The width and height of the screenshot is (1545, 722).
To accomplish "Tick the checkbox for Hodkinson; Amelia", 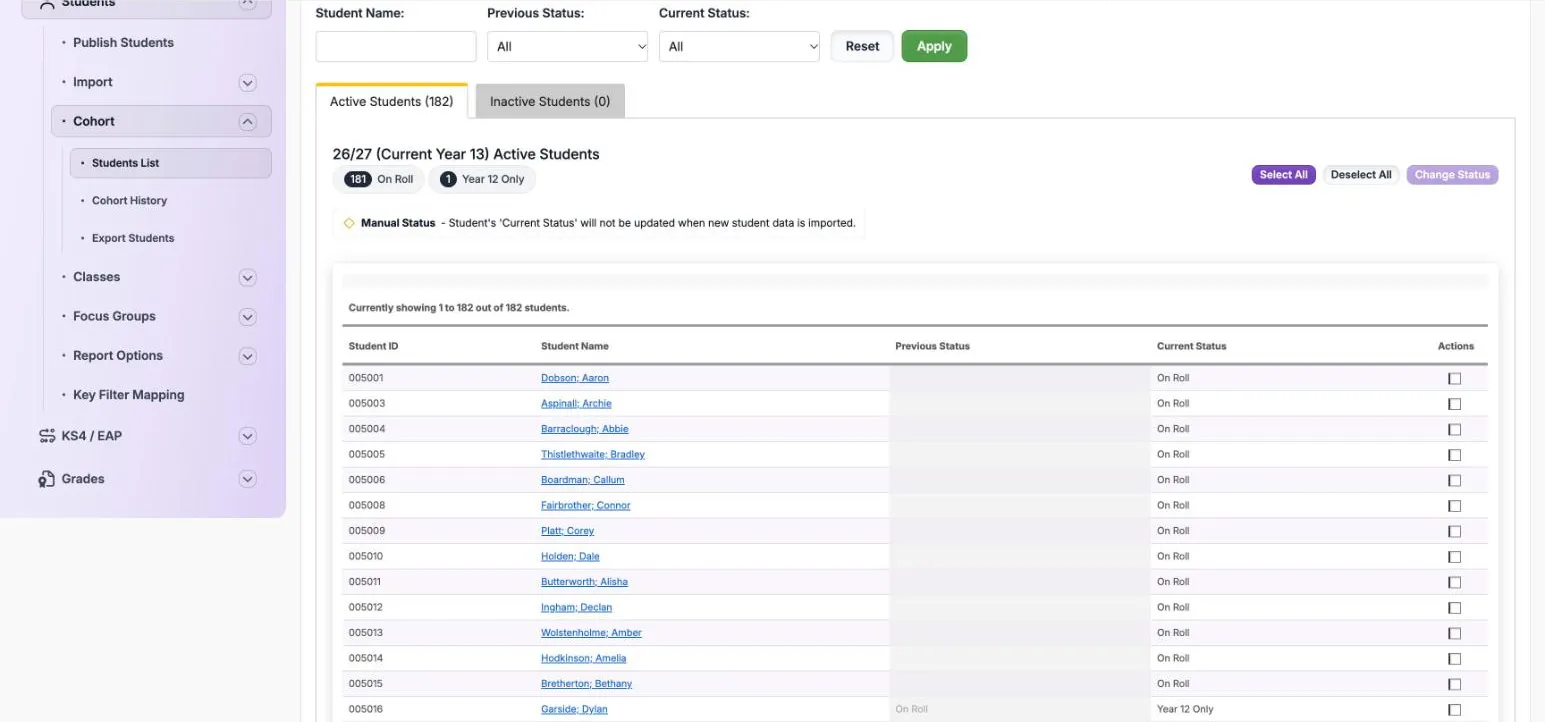I will (x=1454, y=659).
